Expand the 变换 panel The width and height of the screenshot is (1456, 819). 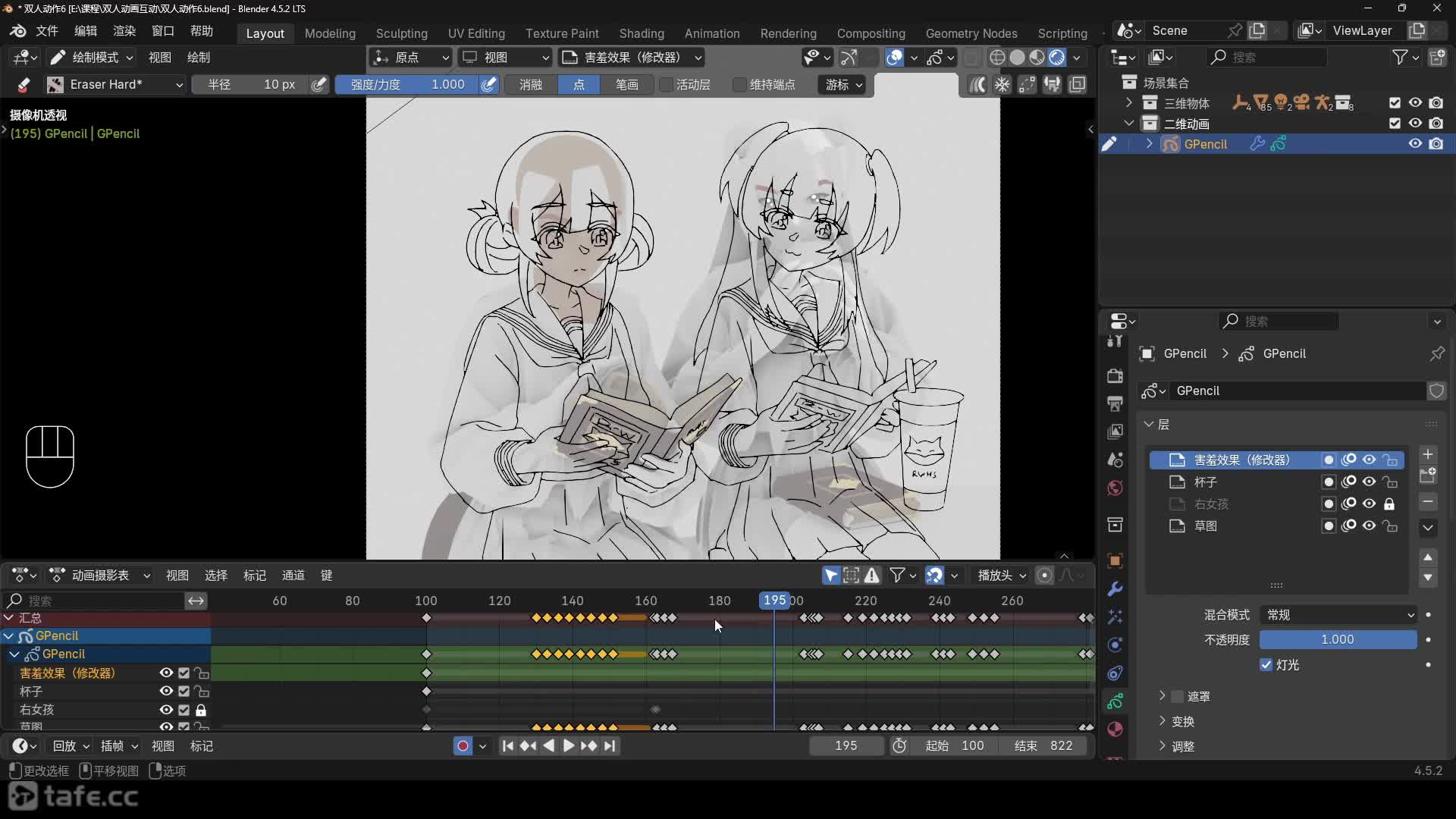point(1182,721)
